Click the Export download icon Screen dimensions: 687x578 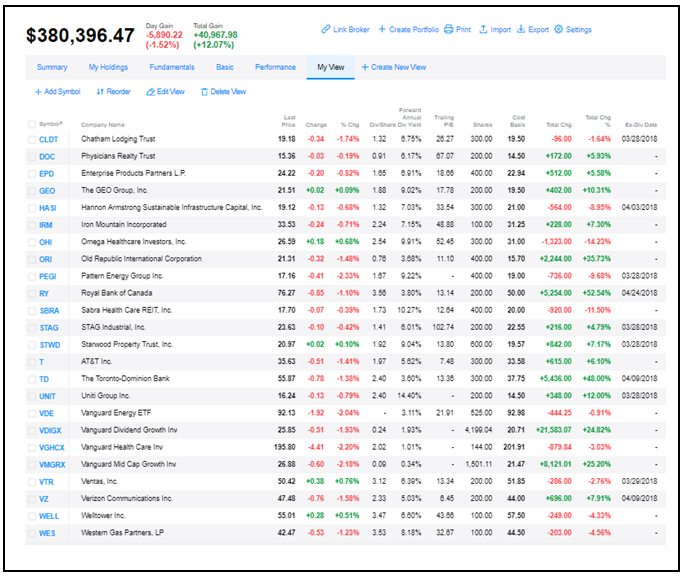(x=521, y=29)
